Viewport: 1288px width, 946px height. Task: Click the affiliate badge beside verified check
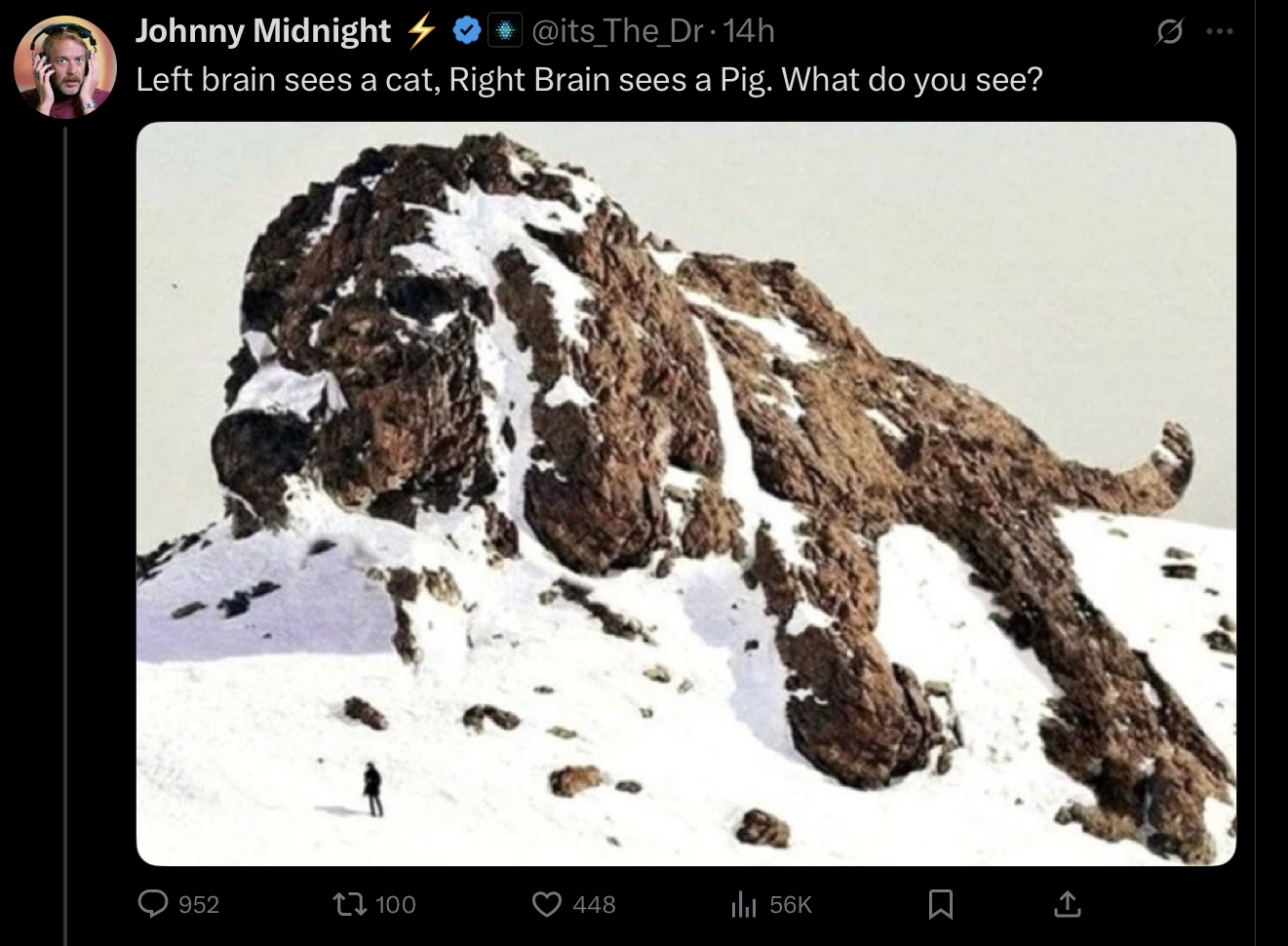504,32
